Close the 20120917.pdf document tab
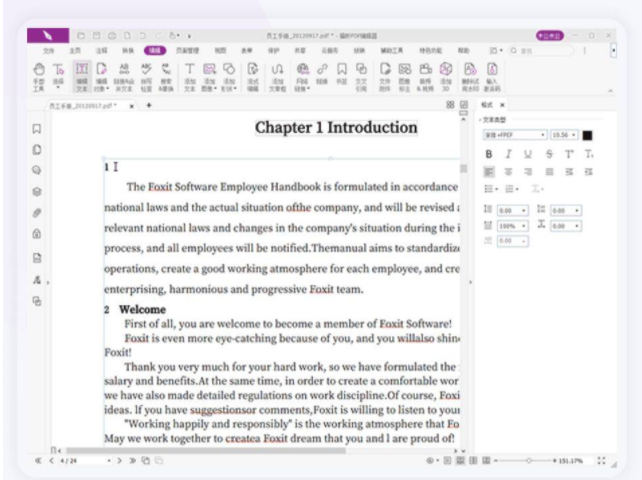This screenshot has height=480, width=642. click(x=131, y=106)
